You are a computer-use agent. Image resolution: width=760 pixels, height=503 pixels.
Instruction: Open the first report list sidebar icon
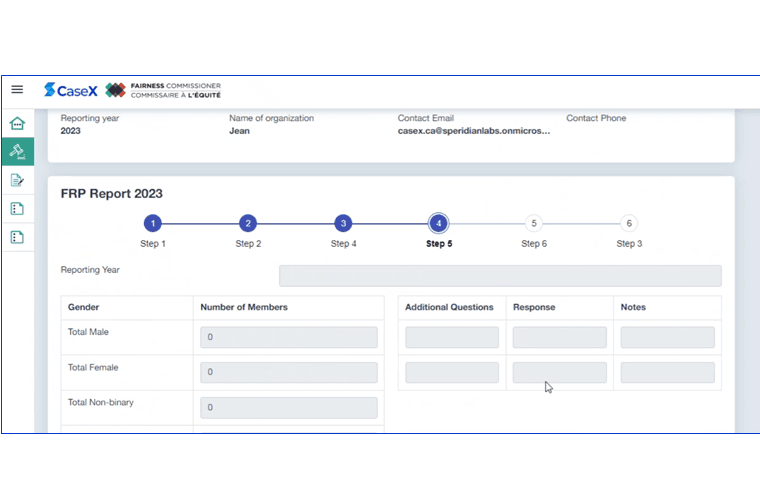(17, 208)
